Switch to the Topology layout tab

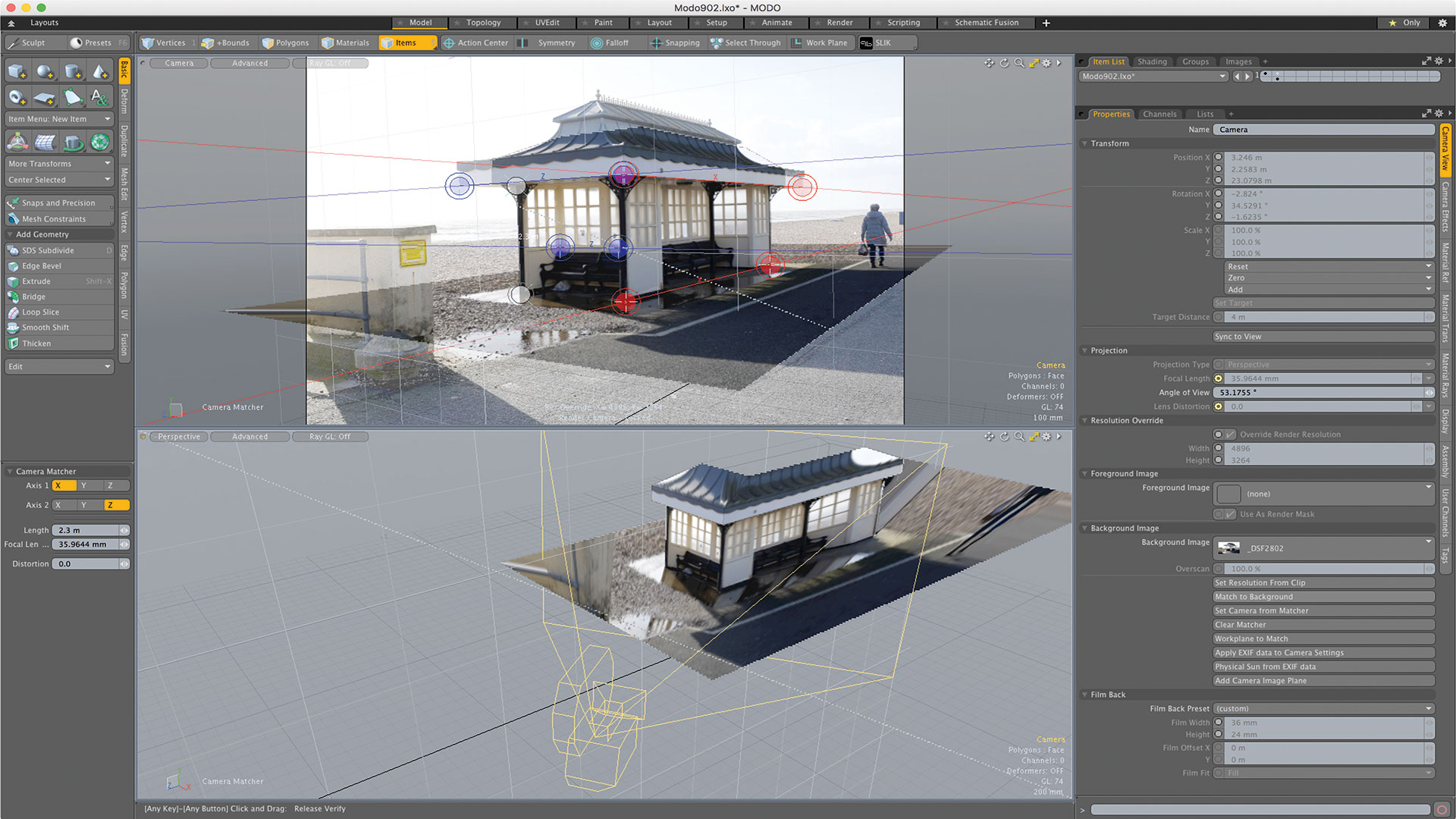[x=483, y=23]
